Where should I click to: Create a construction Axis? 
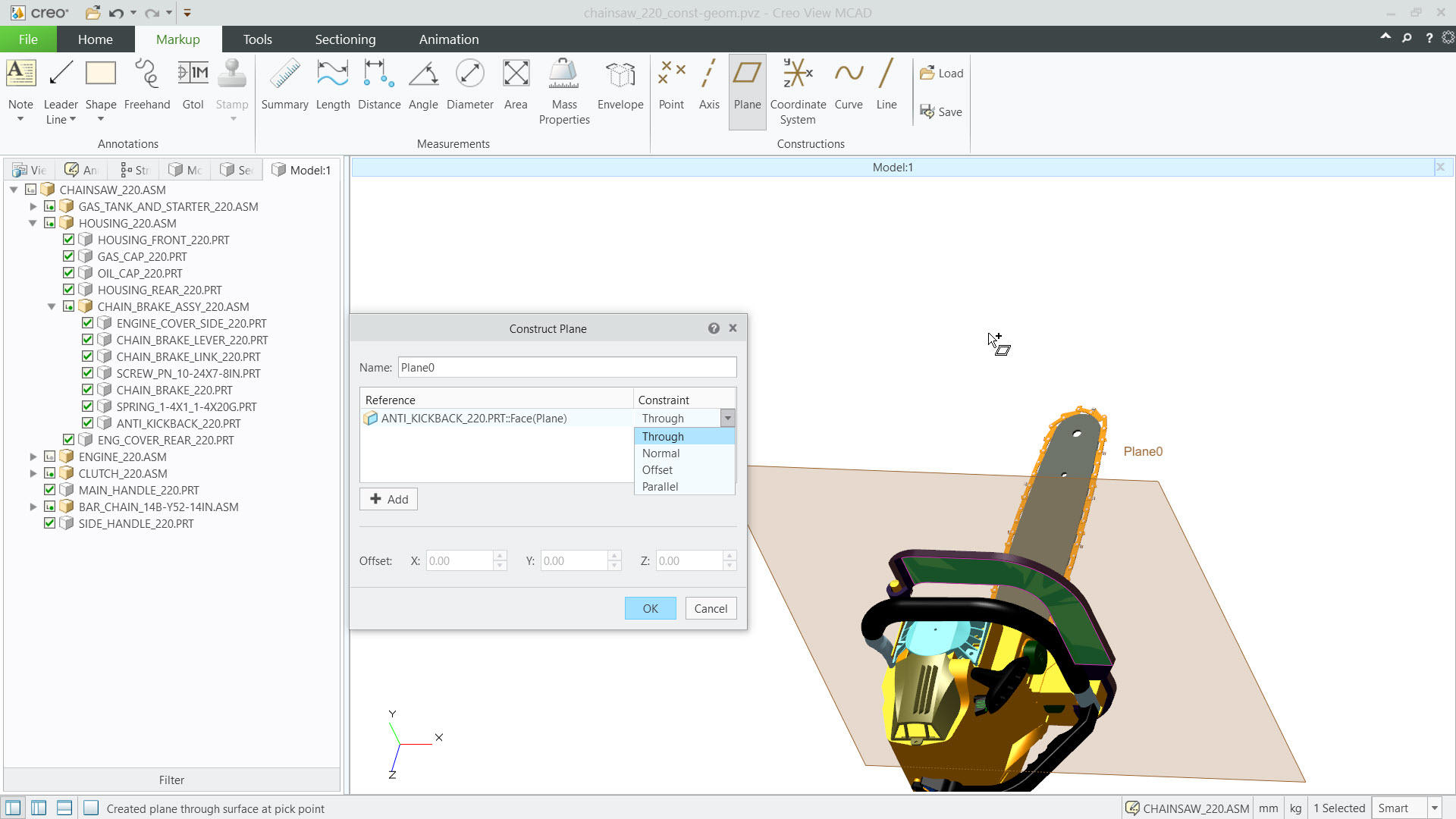pos(709,85)
